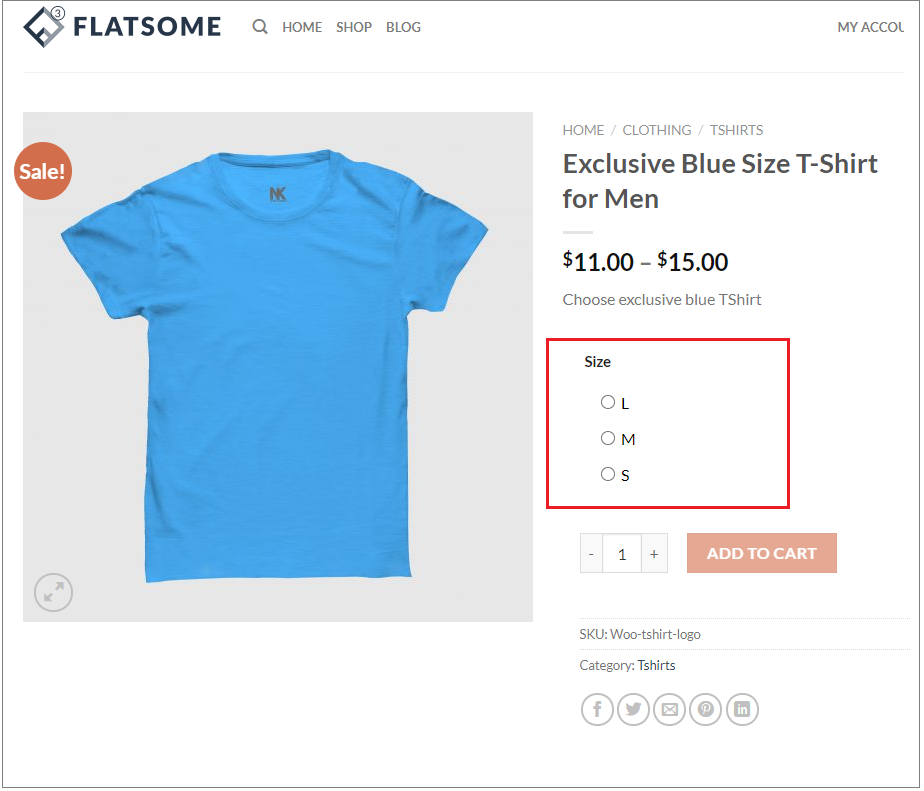Share on Facebook icon
The image size is (924, 791).
(x=597, y=709)
